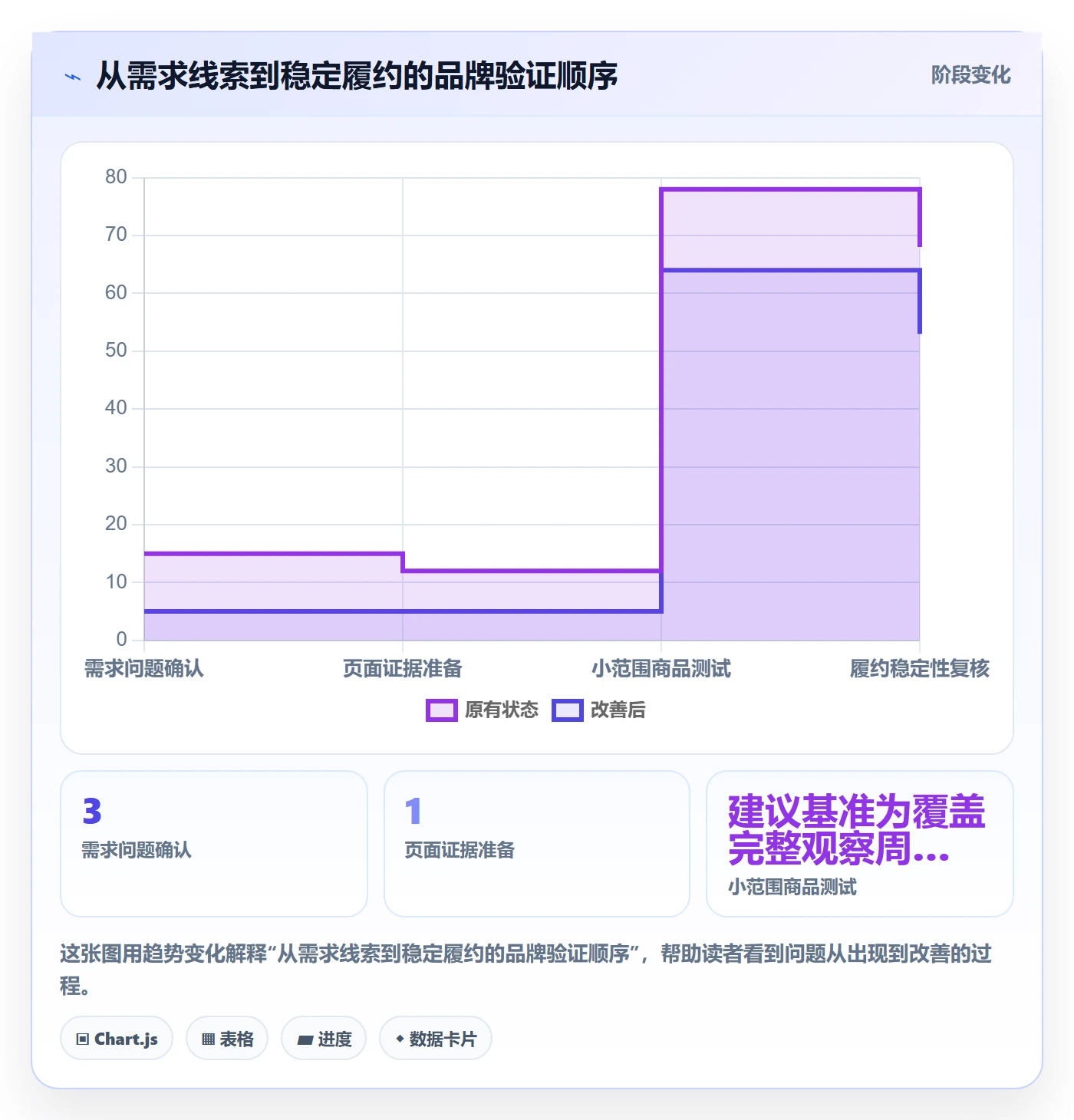Viewport: 1074px width, 1120px height.
Task: Click the y-axis value 80
Action: coord(116,177)
